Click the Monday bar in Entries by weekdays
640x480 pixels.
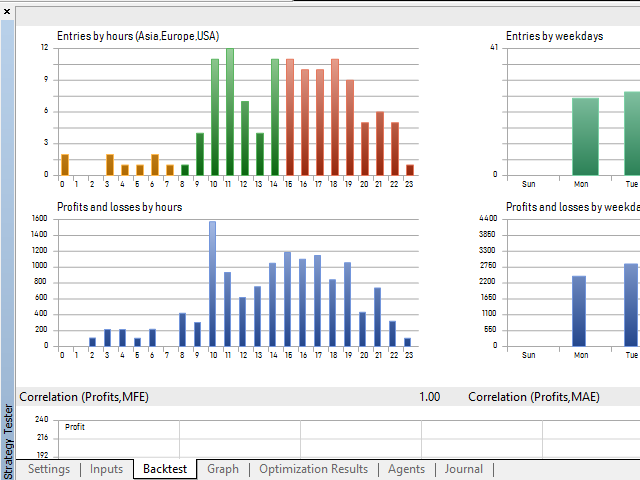[585, 136]
